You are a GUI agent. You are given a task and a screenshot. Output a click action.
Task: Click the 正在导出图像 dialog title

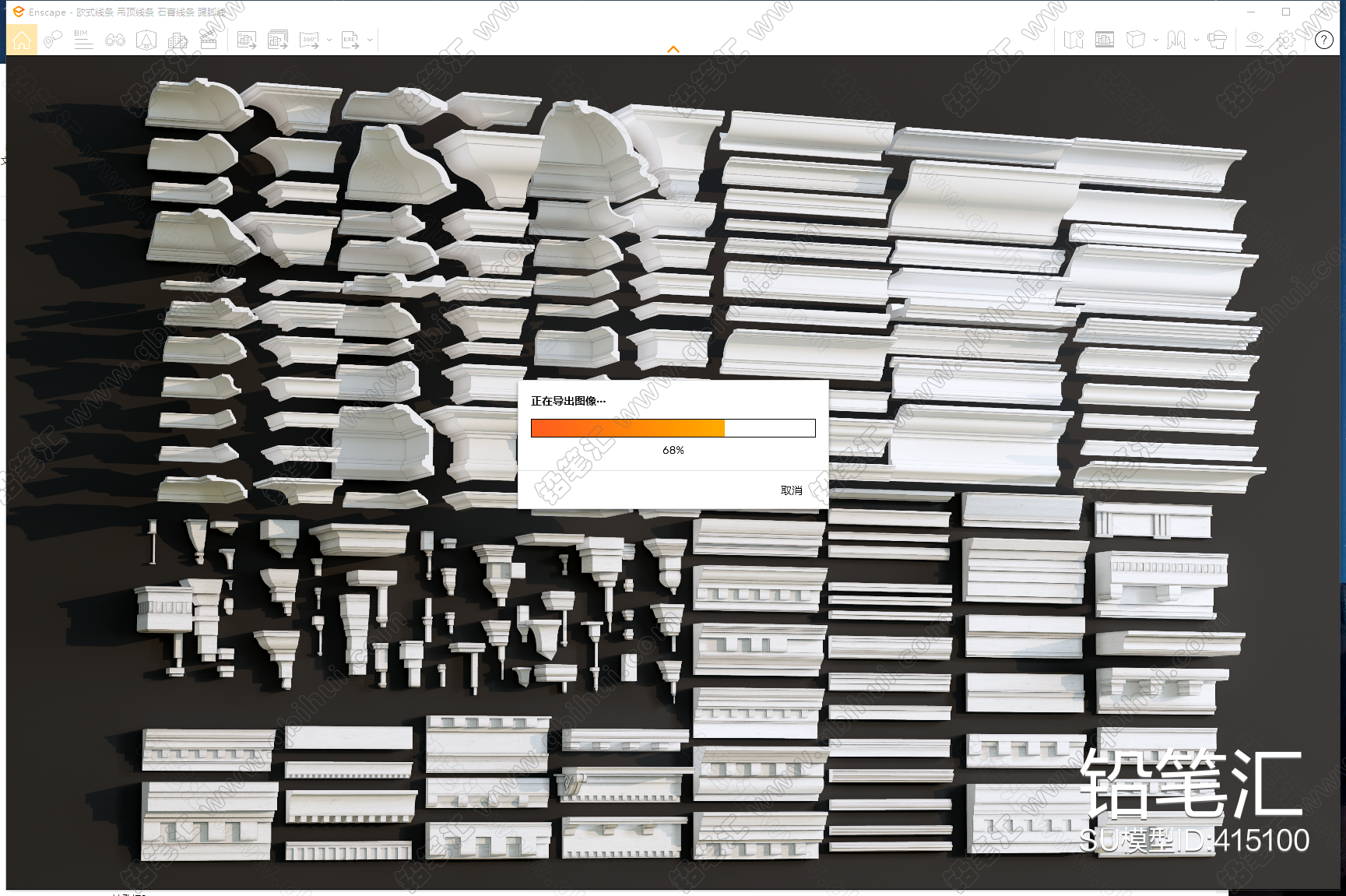[568, 401]
